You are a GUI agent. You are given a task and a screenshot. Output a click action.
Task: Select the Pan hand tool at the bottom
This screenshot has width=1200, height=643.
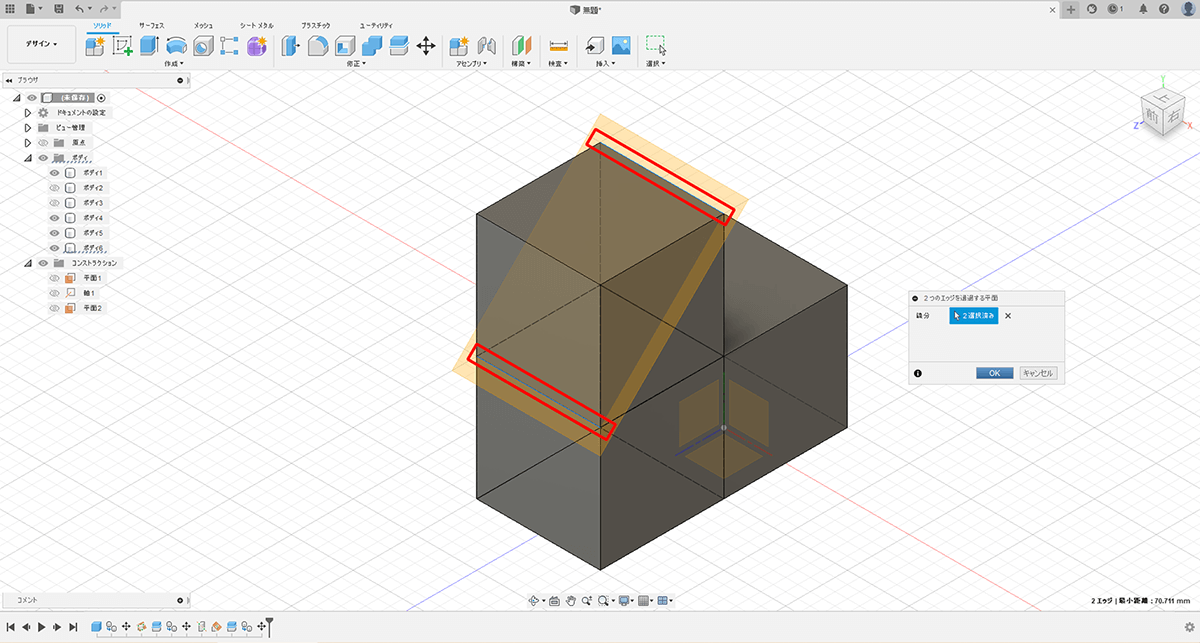[570, 601]
